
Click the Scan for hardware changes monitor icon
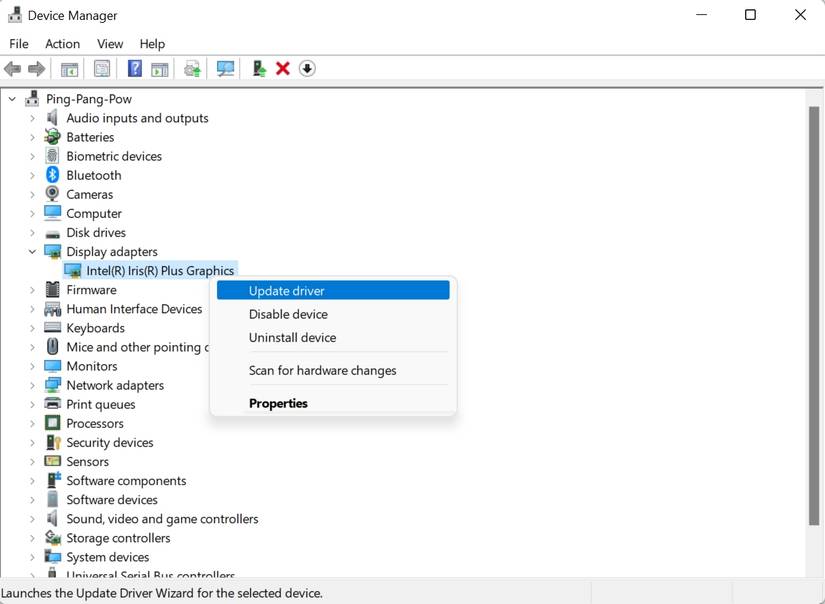point(225,68)
